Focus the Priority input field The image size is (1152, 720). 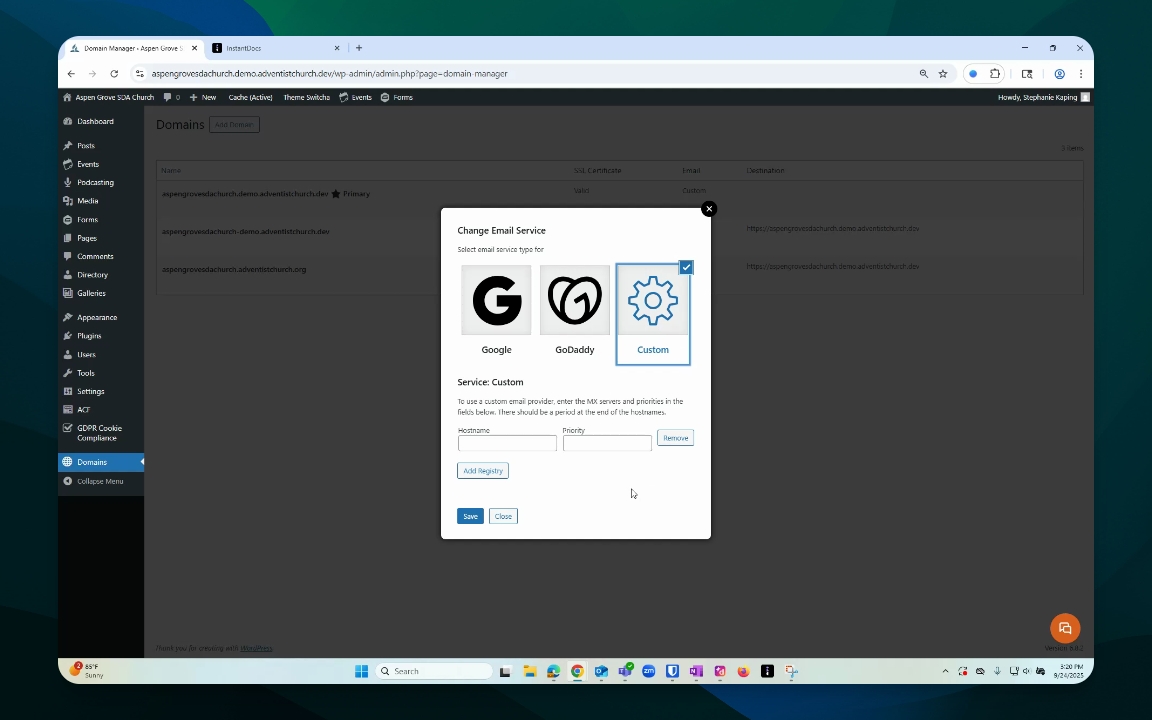(607, 443)
